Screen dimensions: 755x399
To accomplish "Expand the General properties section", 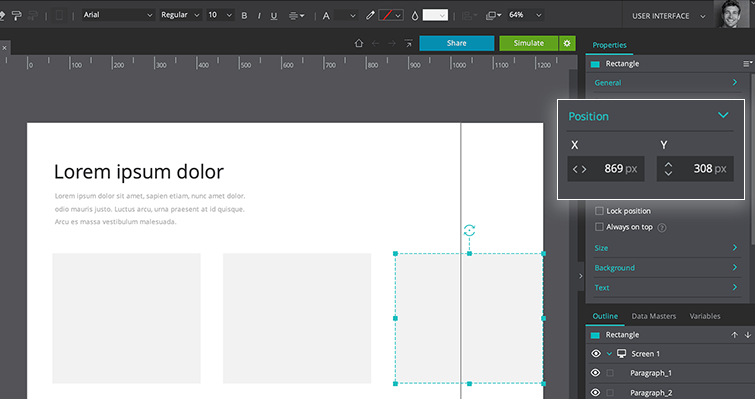I will pyautogui.click(x=666, y=83).
